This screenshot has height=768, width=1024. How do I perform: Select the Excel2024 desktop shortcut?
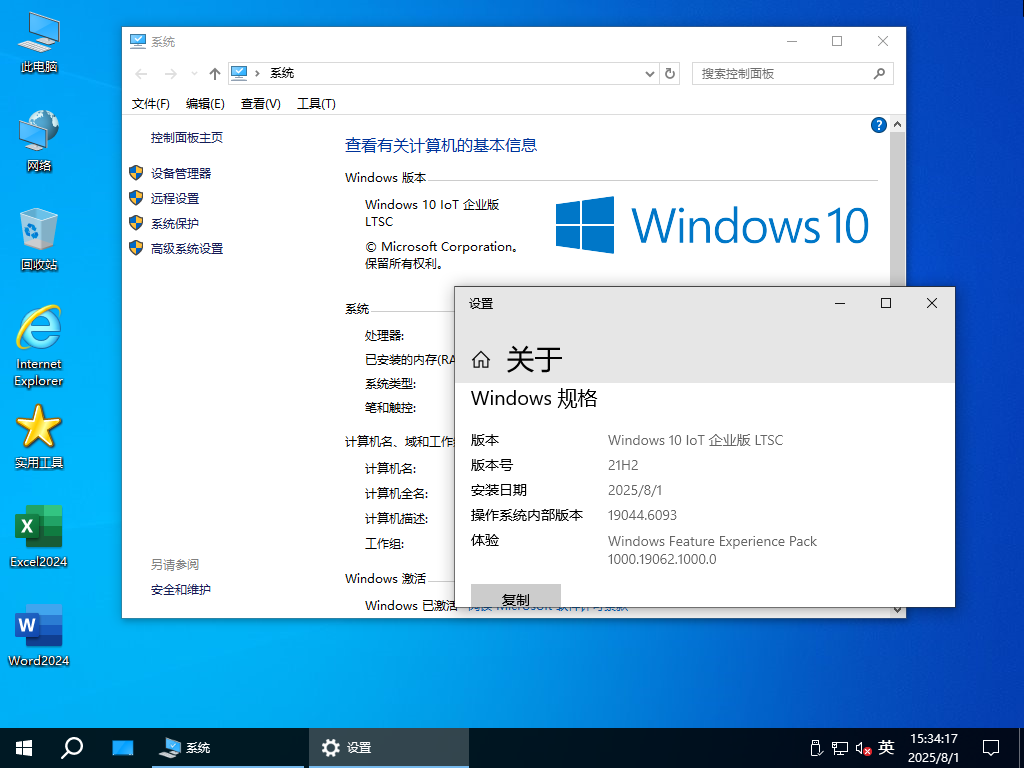click(x=39, y=536)
